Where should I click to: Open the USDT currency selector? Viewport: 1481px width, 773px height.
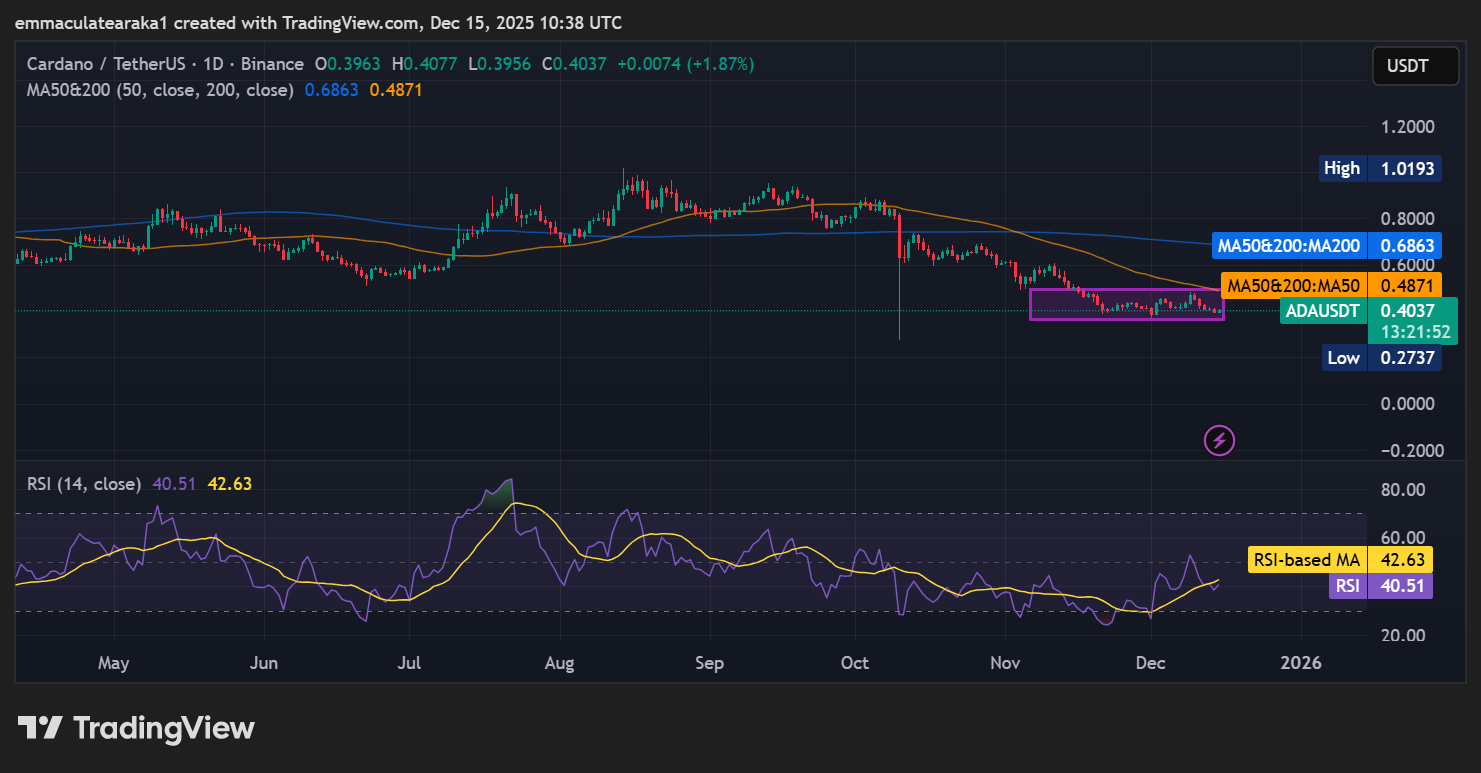click(x=1407, y=66)
